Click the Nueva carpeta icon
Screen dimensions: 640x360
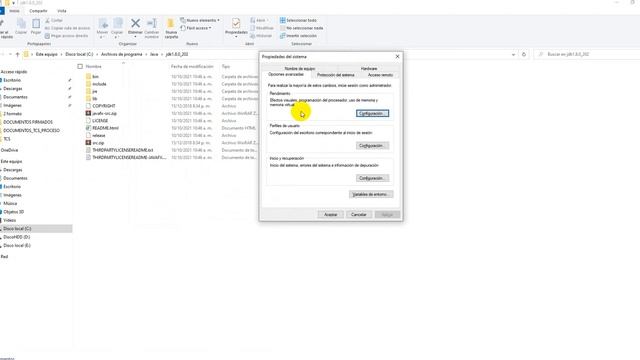(171, 28)
